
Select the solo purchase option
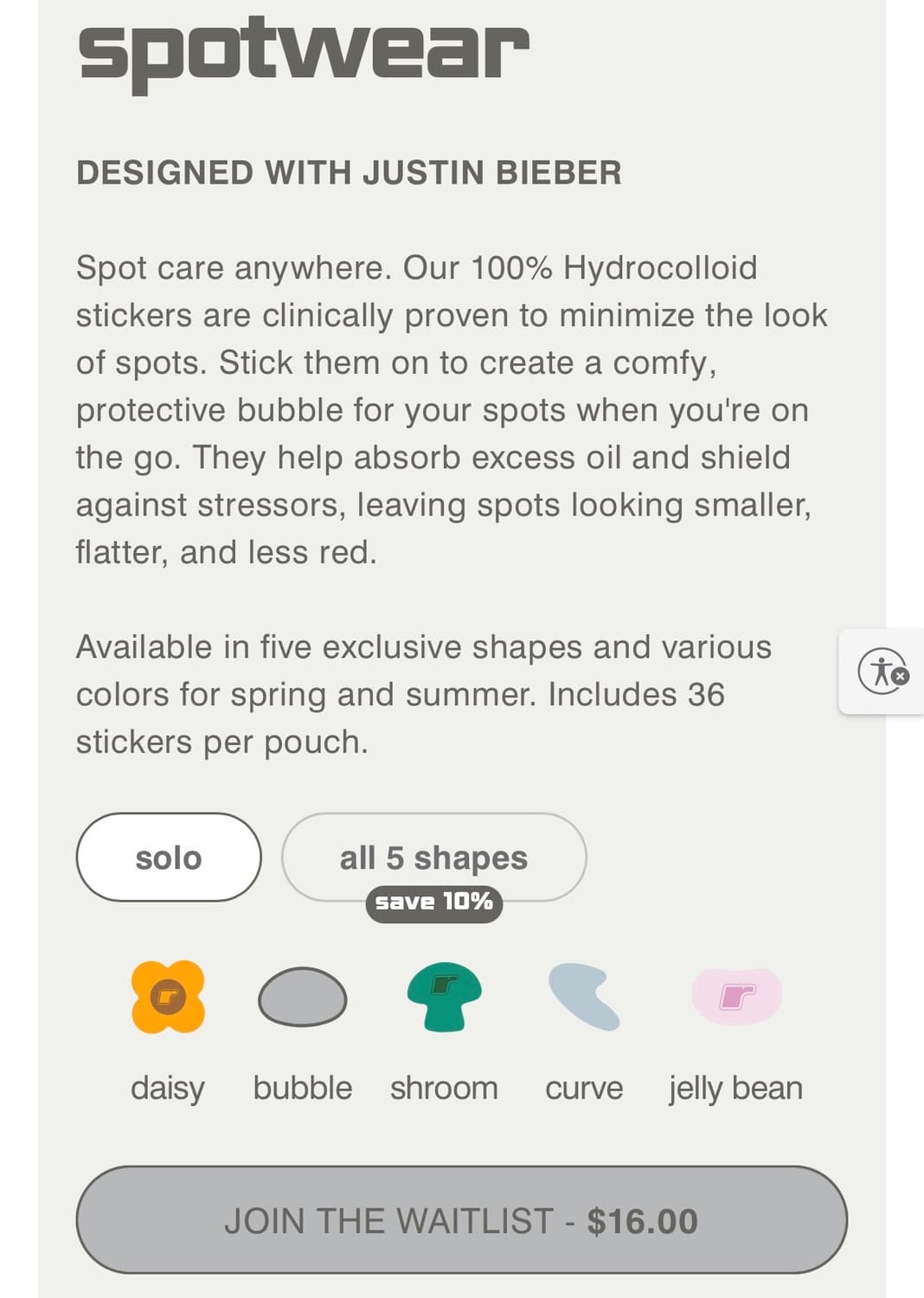tap(169, 858)
